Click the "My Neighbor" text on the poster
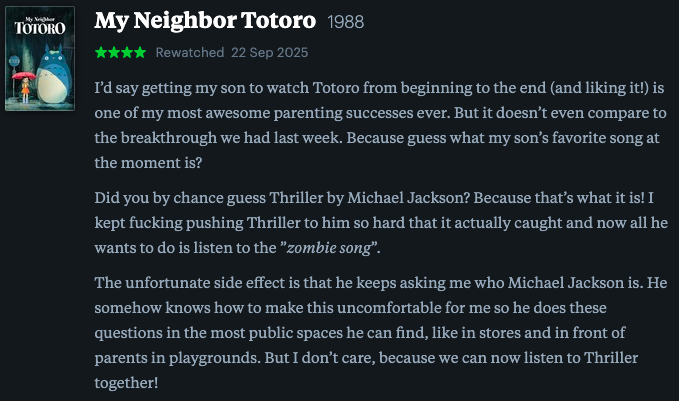Viewport: 679px width, 401px height. (x=40, y=17)
